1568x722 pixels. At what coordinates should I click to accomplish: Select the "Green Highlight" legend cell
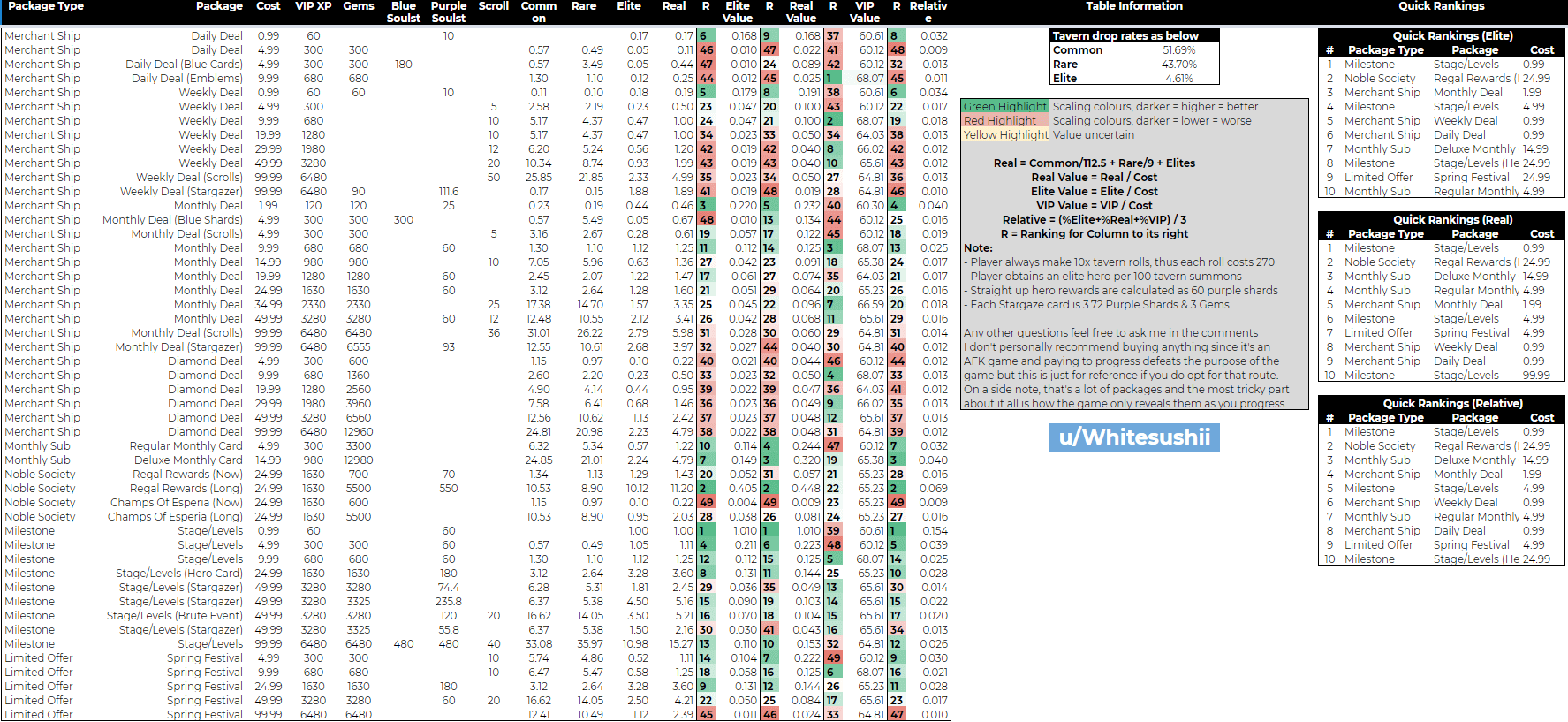pos(1005,107)
